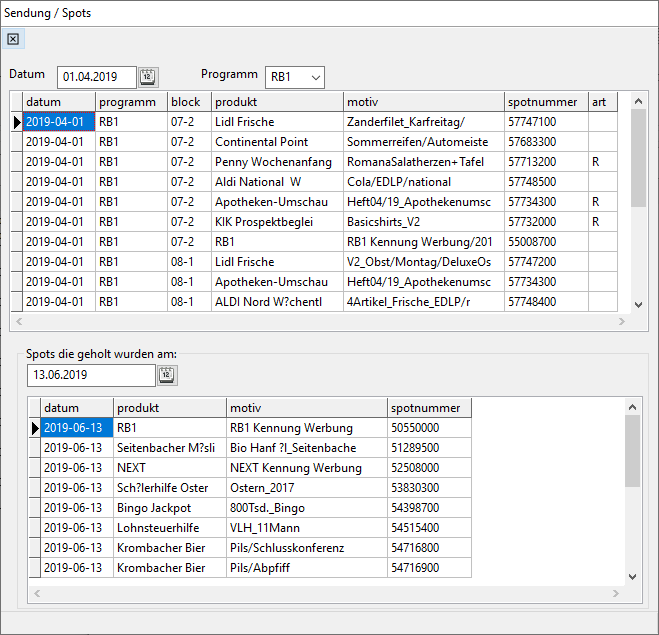The image size is (659, 635).
Task: Click the small X close icon below title
Action: (13, 39)
